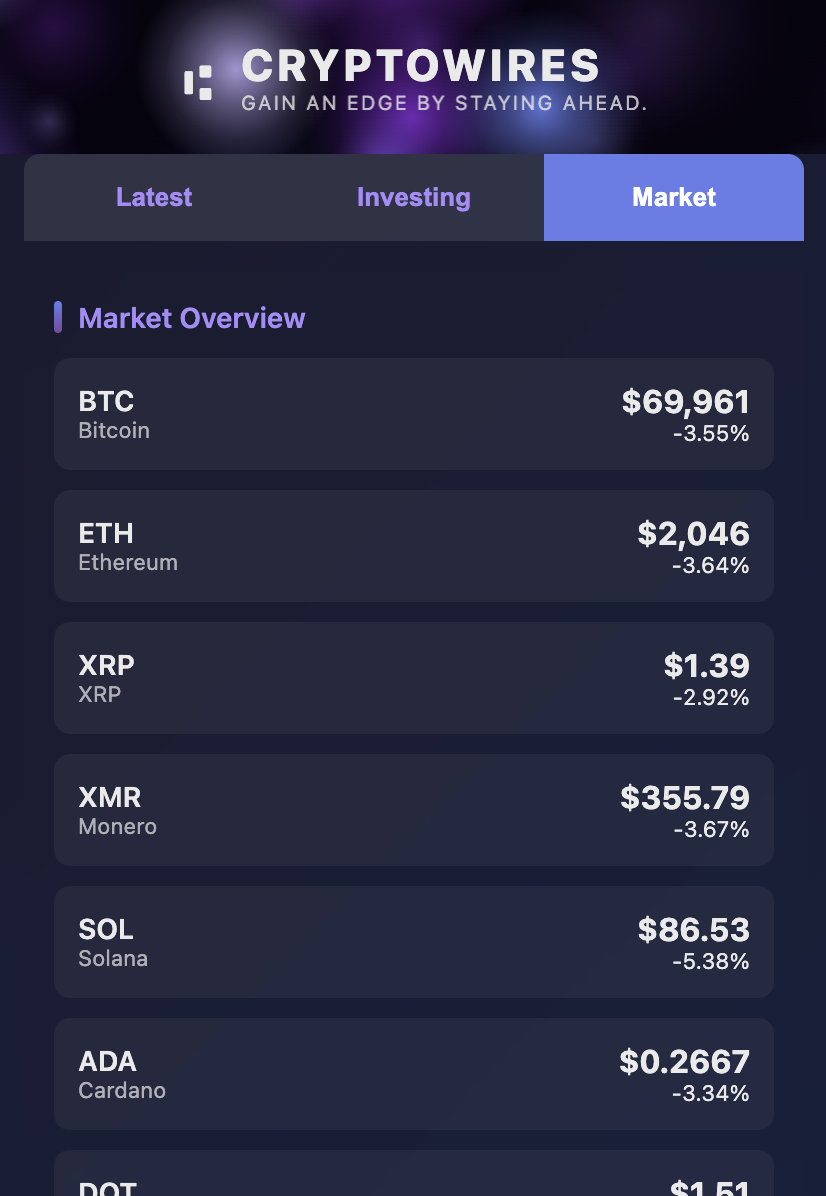Screen dimensions: 826x1196
Task: Switch to the Investing tab
Action: click(x=413, y=197)
